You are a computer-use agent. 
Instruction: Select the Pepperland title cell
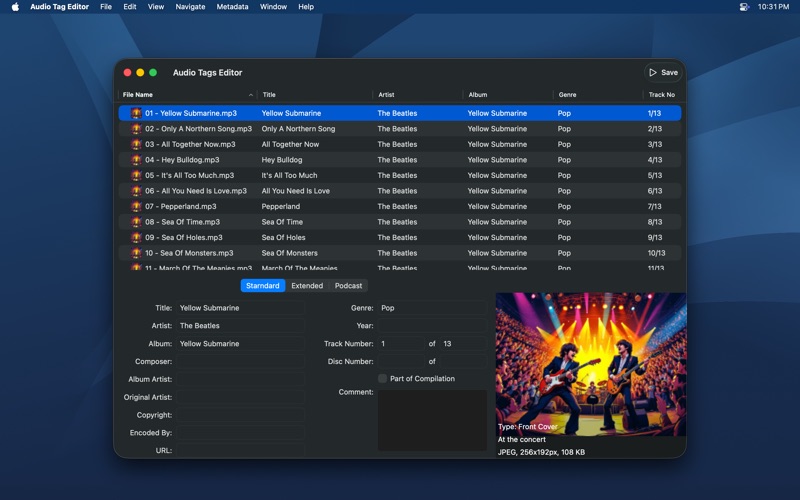click(281, 207)
